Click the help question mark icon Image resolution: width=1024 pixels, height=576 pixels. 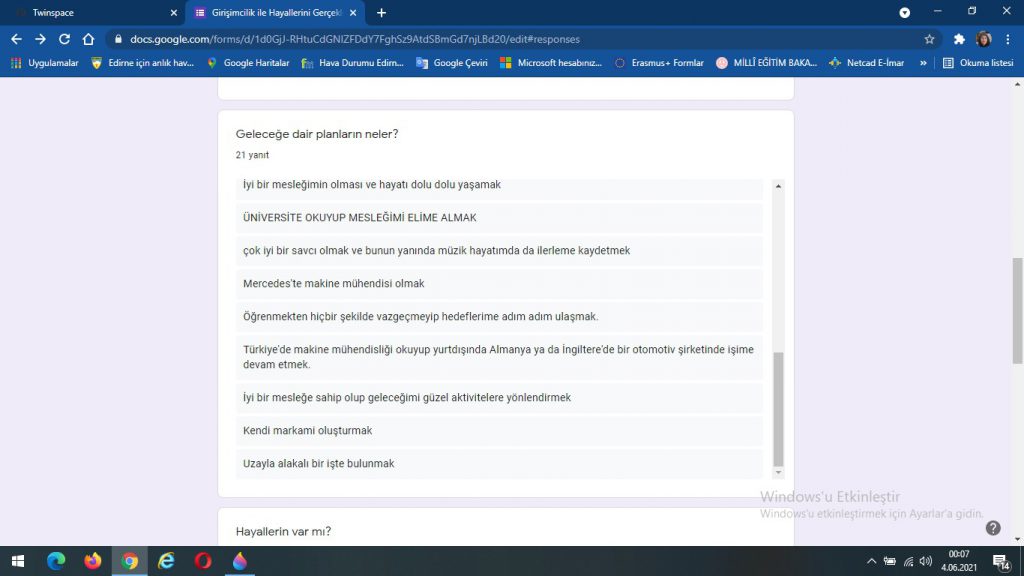pyautogui.click(x=991, y=527)
